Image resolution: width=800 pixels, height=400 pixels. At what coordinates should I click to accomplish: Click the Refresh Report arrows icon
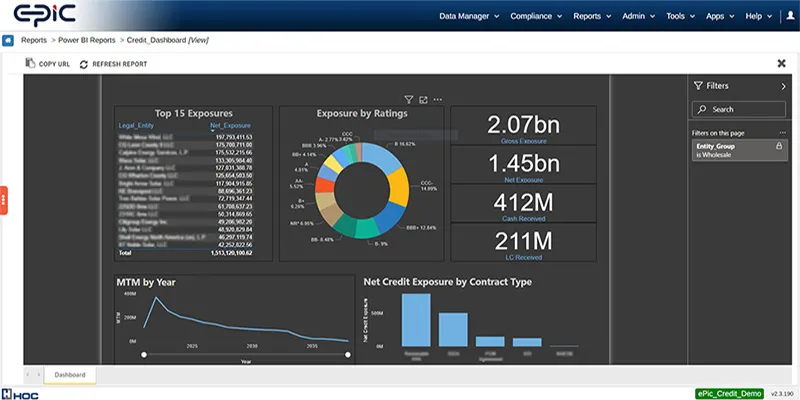[x=84, y=64]
